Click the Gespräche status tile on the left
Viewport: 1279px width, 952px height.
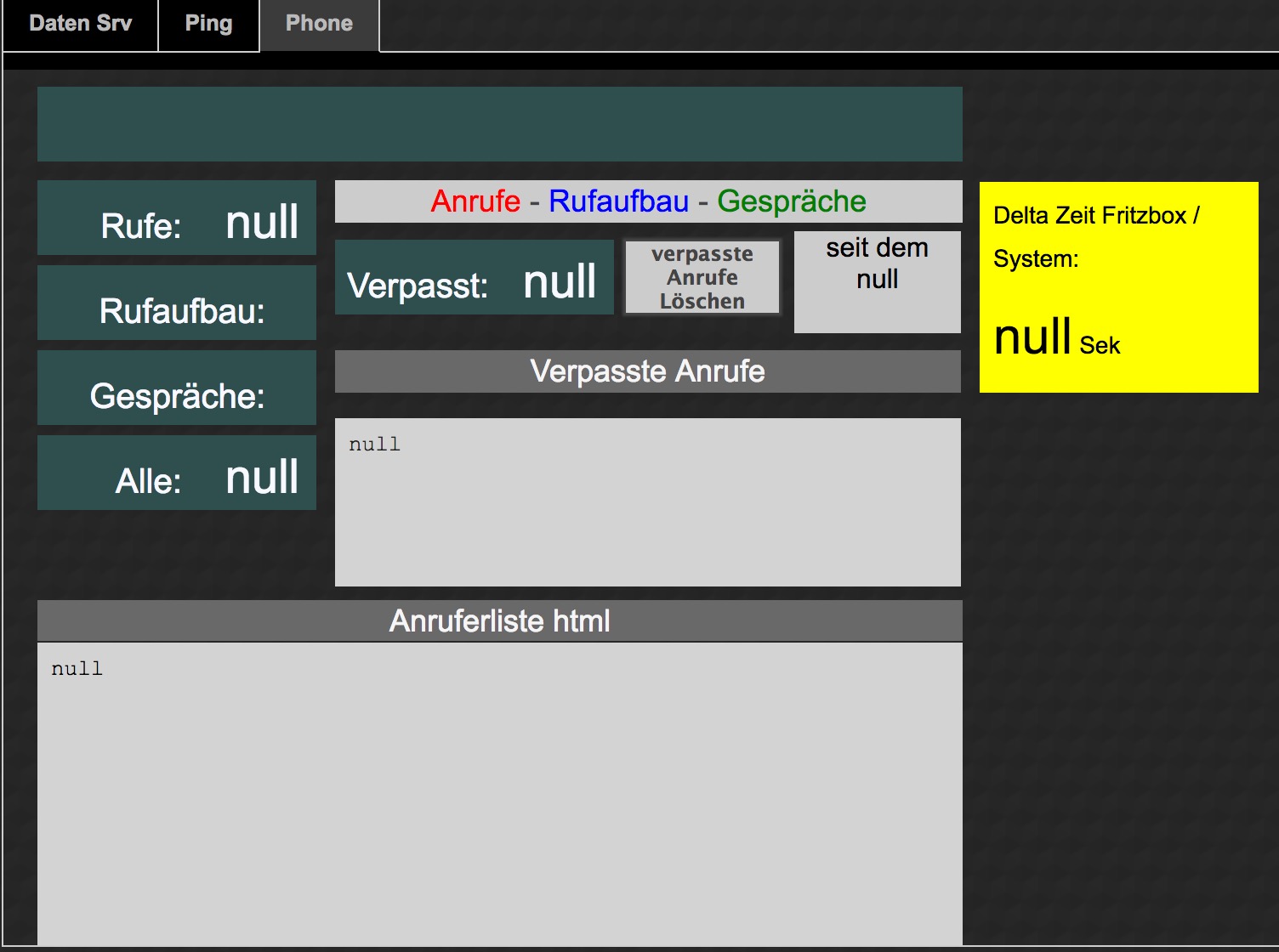(x=177, y=388)
